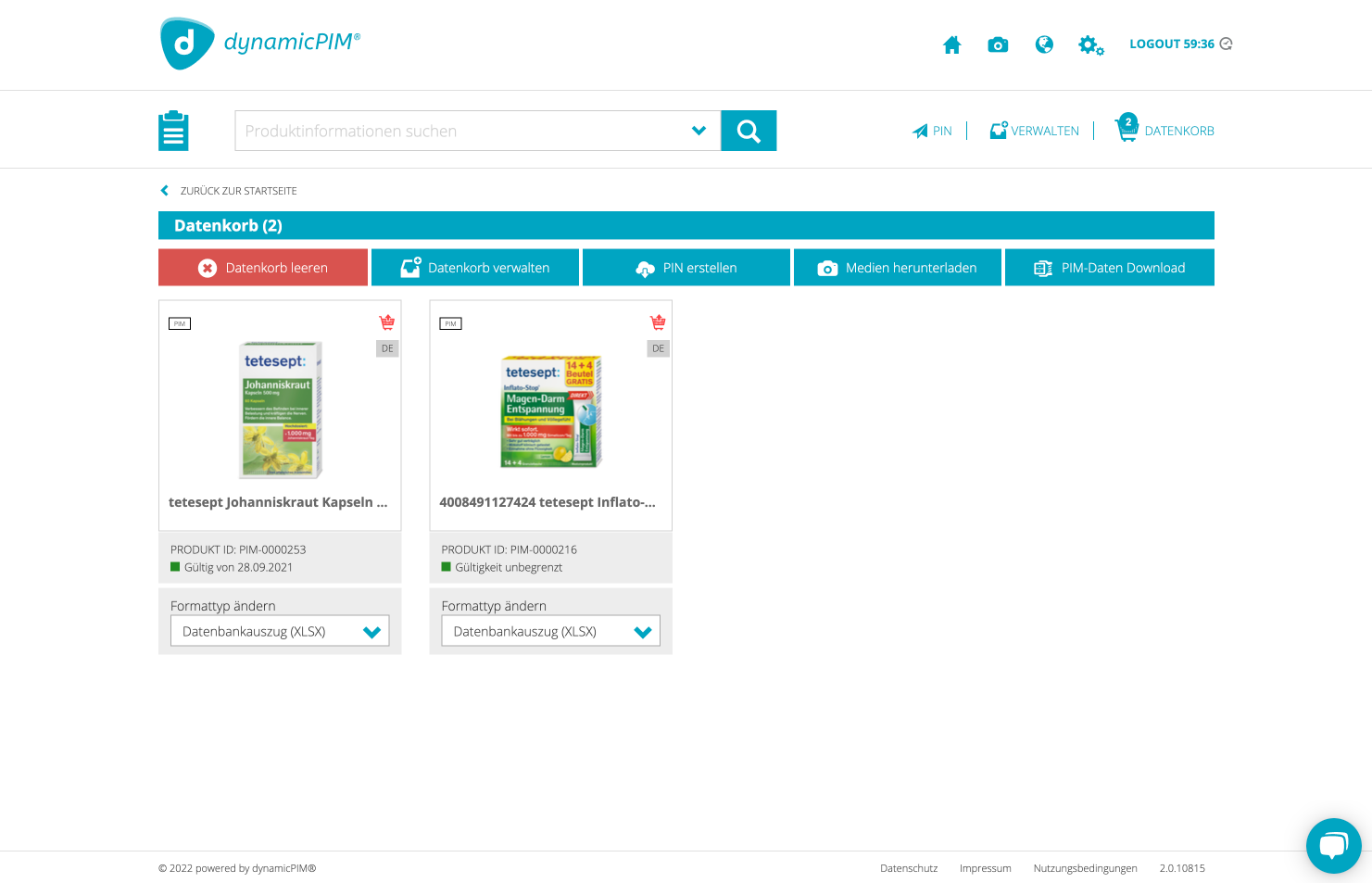Click PIM tag on Johanniskraut card
This screenshot has height=883, width=1372.
click(180, 323)
